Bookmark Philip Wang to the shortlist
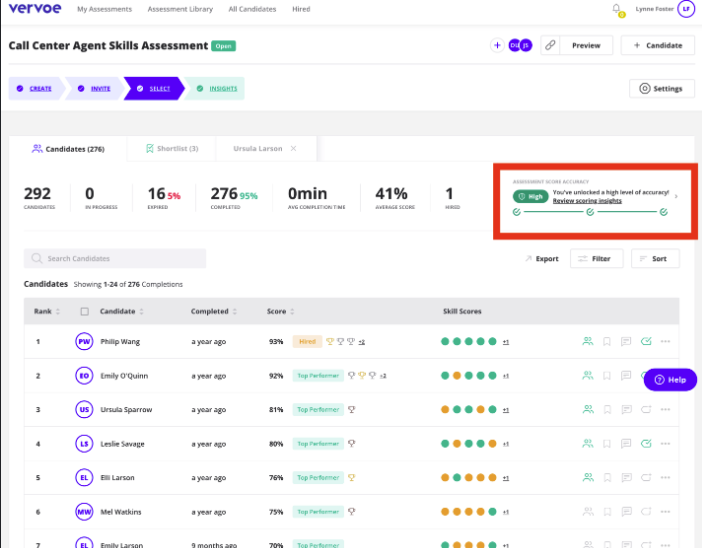The width and height of the screenshot is (702, 548). pyautogui.click(x=606, y=341)
